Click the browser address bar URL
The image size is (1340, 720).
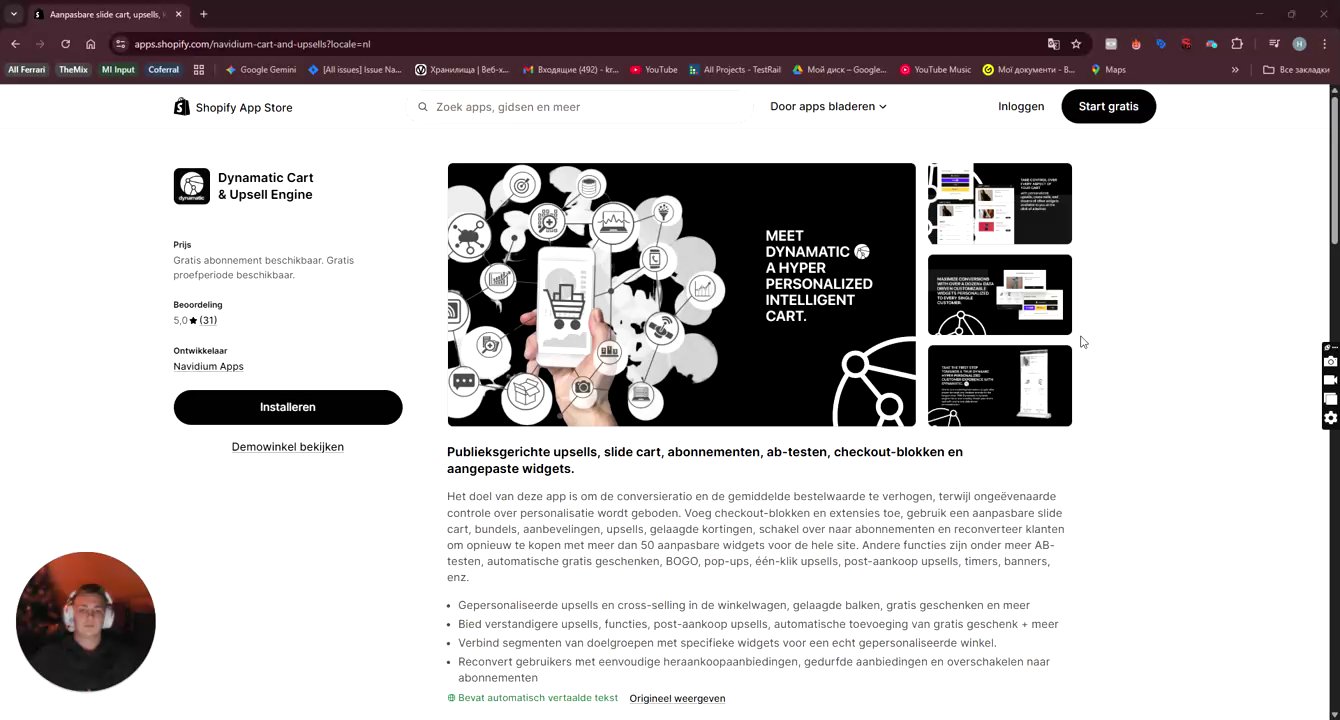(252, 44)
